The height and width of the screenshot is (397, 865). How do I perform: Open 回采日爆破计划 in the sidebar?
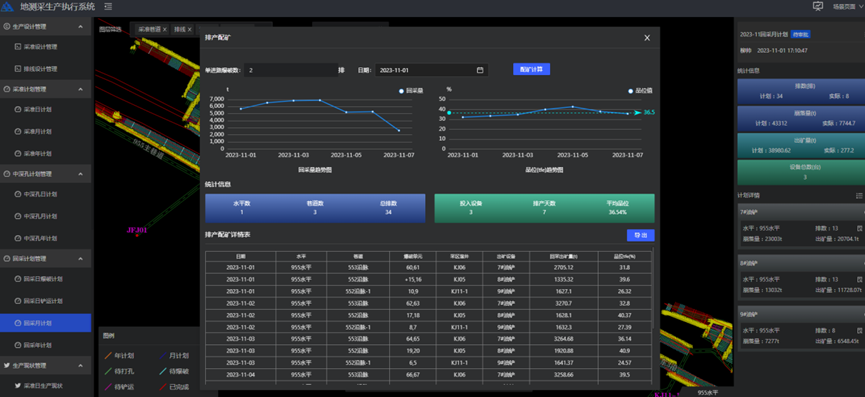pos(45,279)
